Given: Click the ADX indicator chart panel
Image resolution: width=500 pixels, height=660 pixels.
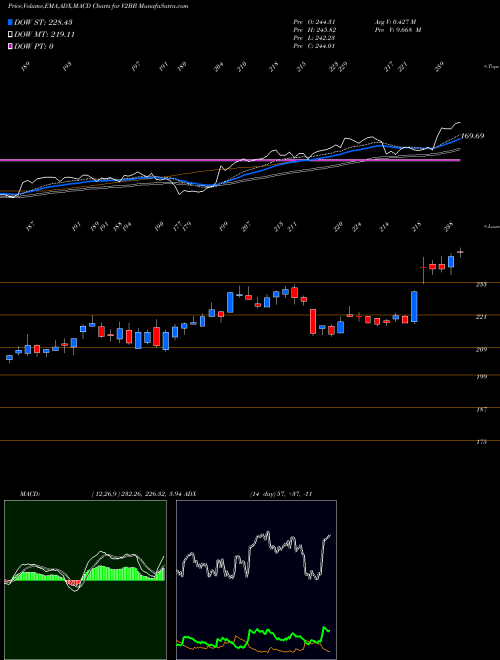Looking at the screenshot, I should click(256, 580).
